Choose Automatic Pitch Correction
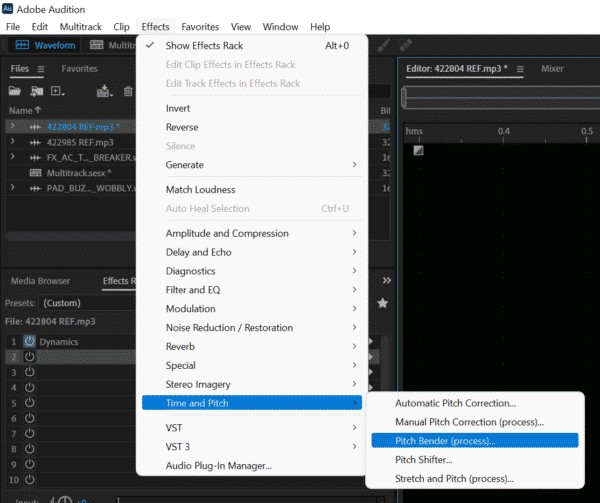 [475, 403]
